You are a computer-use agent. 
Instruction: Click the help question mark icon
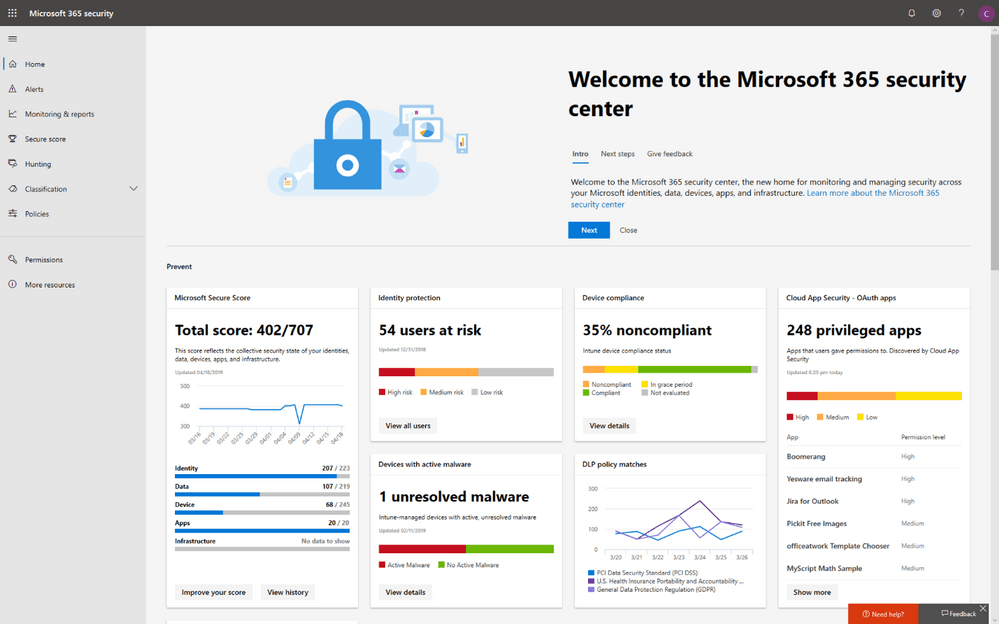(x=961, y=13)
